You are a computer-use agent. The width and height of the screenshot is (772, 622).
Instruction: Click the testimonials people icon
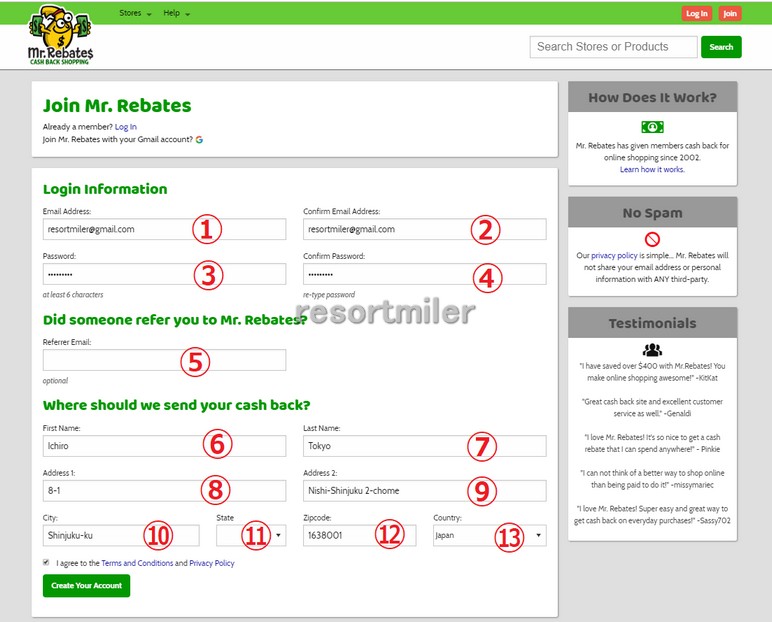(652, 350)
